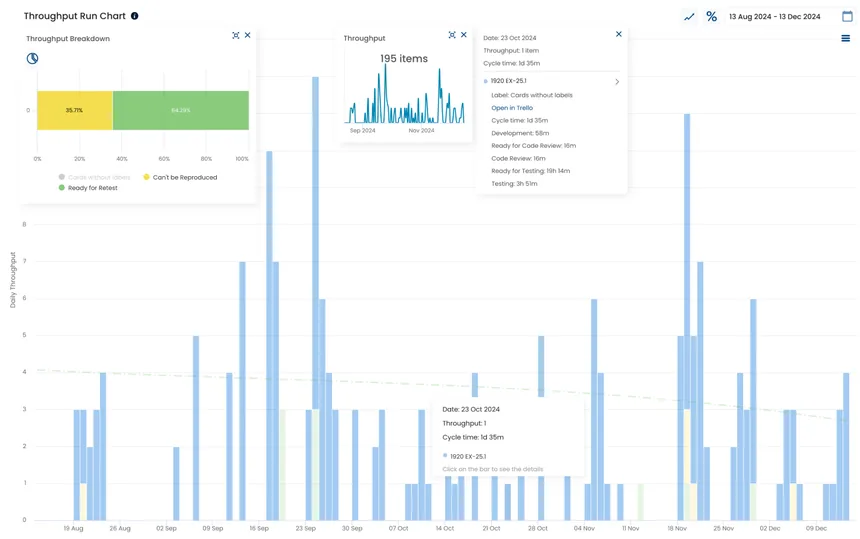Click the Throughput sparkline chart
Screen dimensions: 860x539
[405, 95]
